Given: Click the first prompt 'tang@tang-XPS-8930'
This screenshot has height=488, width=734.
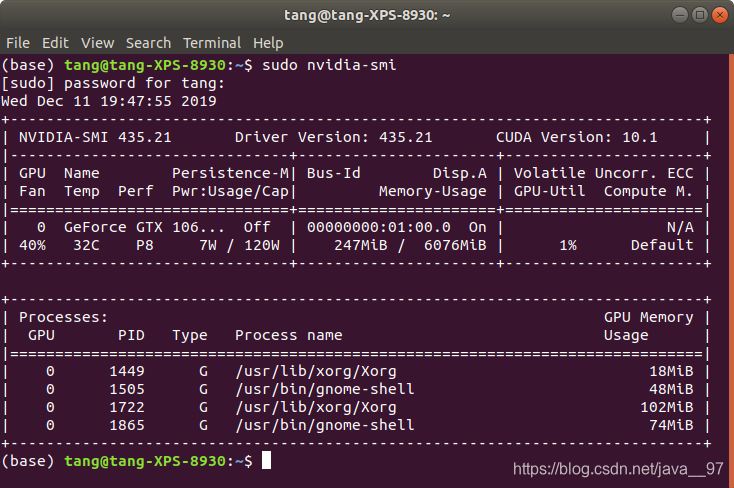Looking at the screenshot, I should tap(145, 65).
